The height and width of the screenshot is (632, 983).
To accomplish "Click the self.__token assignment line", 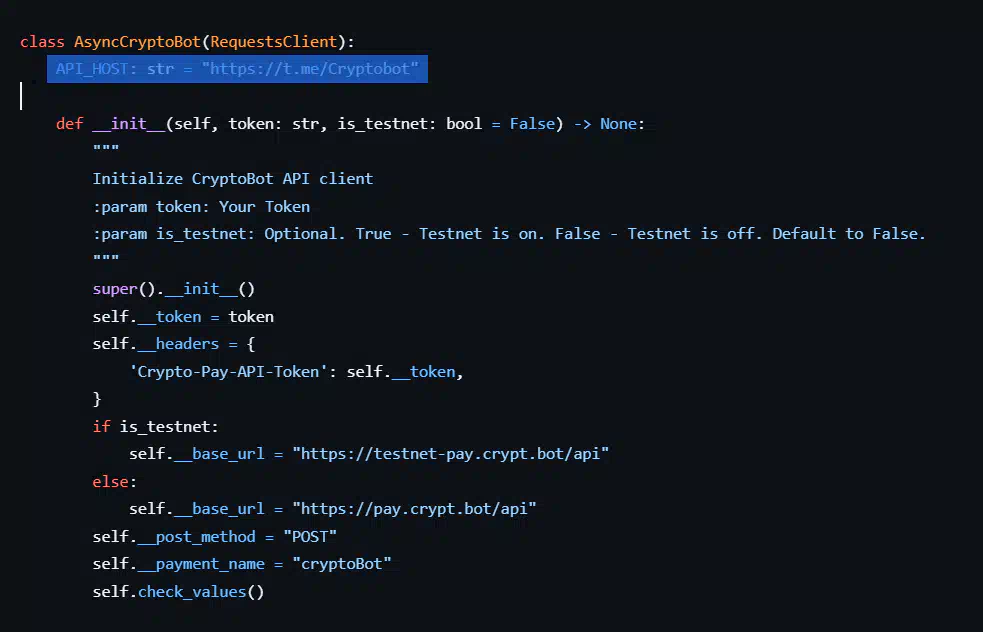I will coord(183,317).
